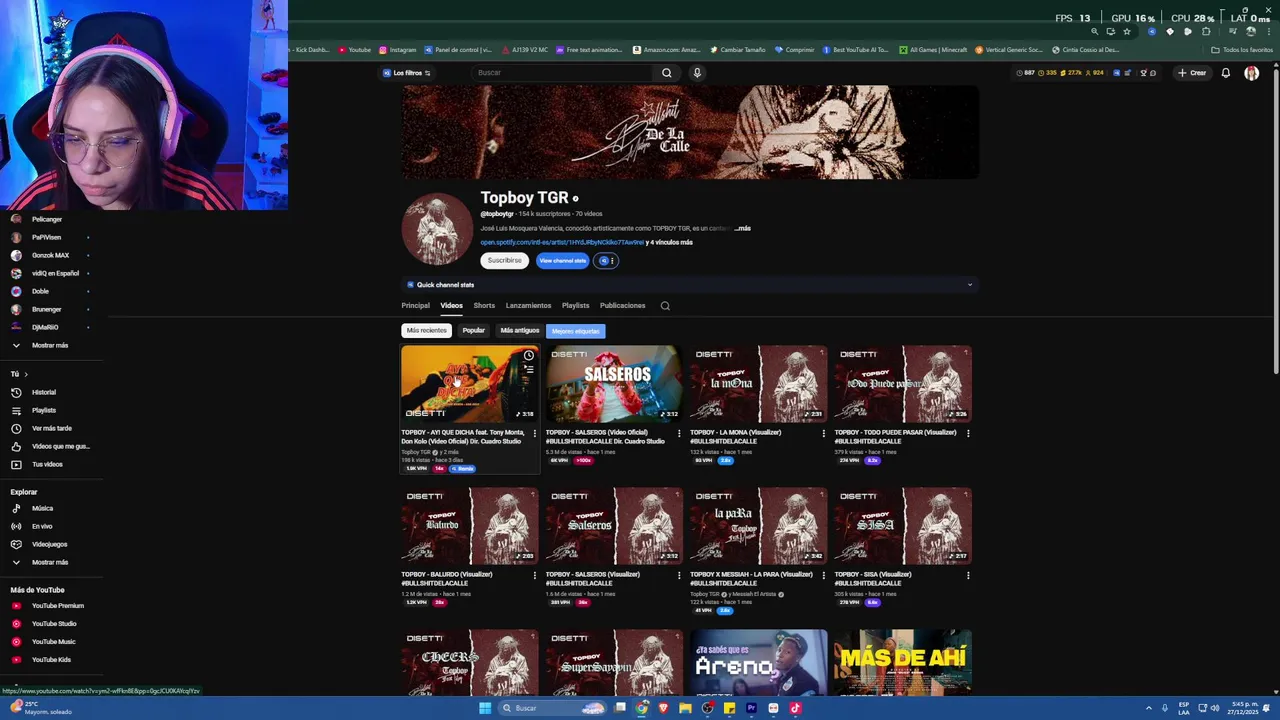The image size is (1280, 720).
Task: Open the channel Playlists tab
Action: [575, 306]
